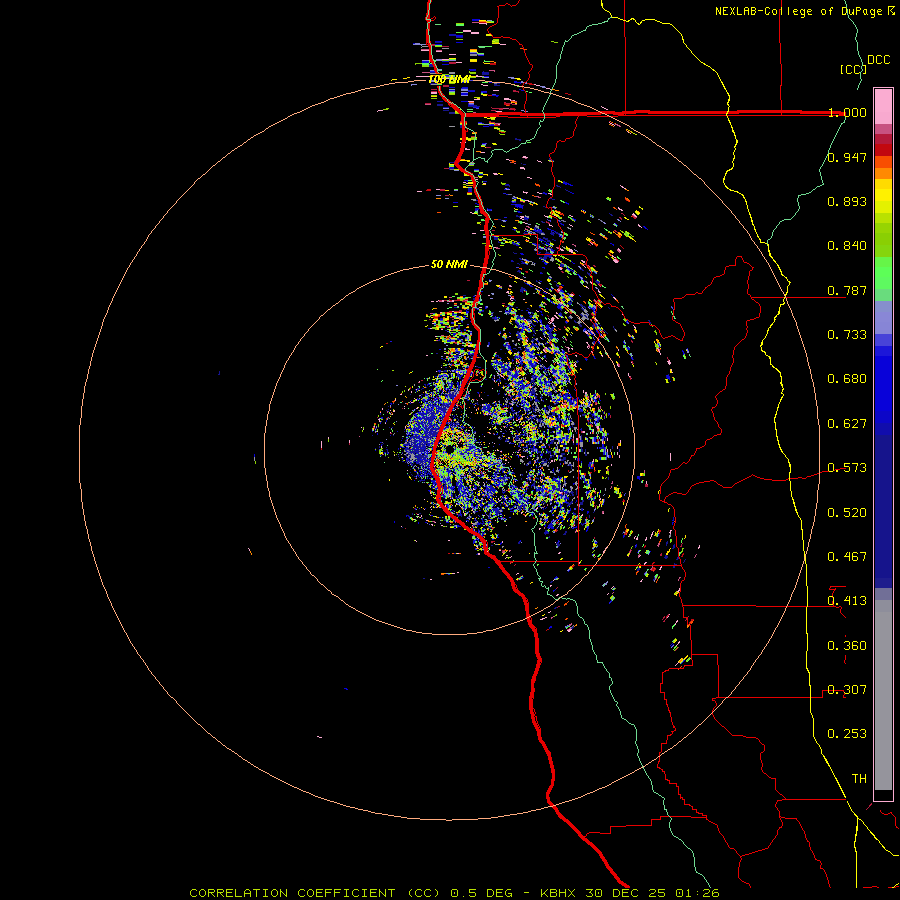Pick the lavender segment of the color scale

click(x=883, y=318)
